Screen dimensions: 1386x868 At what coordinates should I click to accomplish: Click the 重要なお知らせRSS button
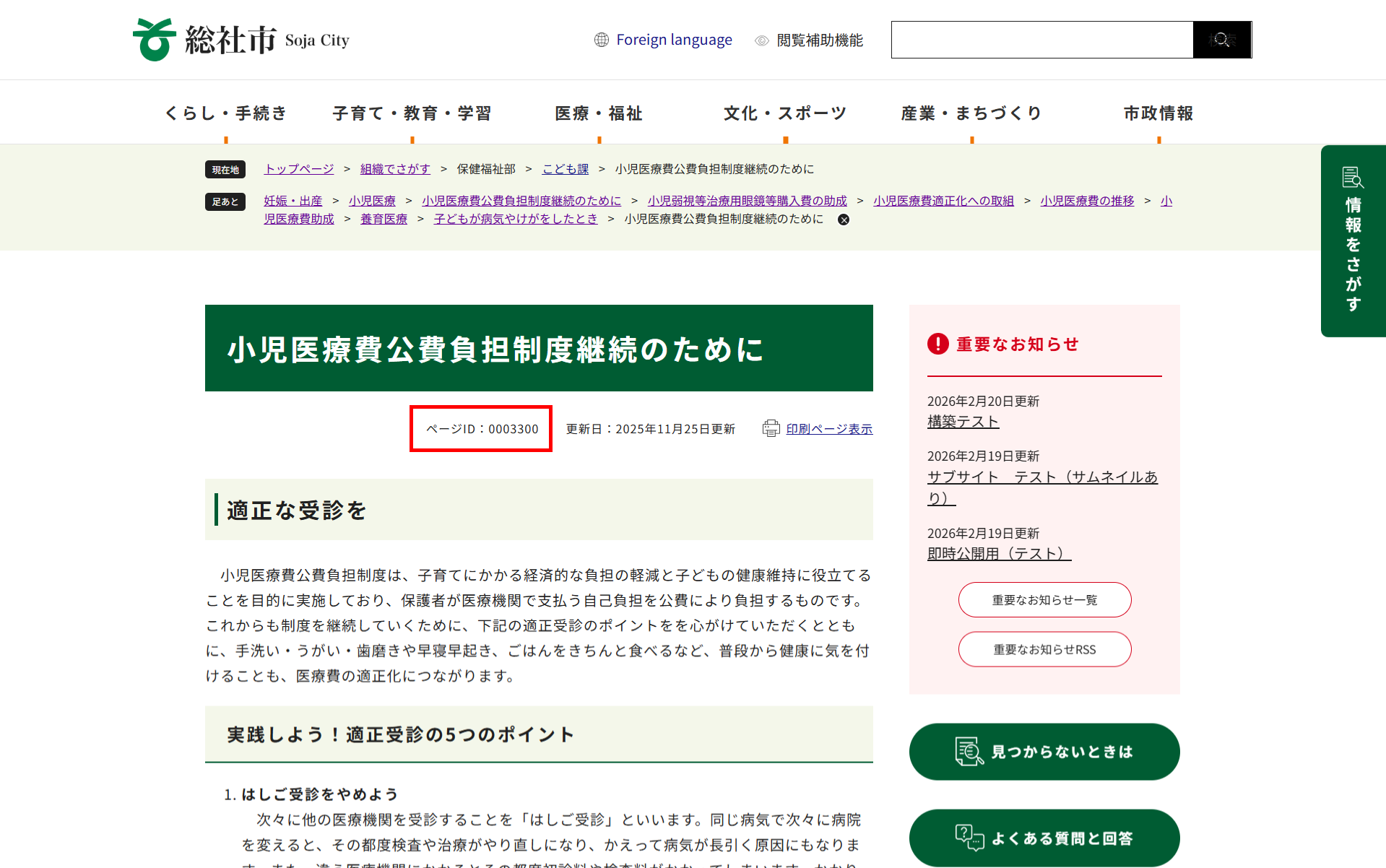pyautogui.click(x=1044, y=649)
